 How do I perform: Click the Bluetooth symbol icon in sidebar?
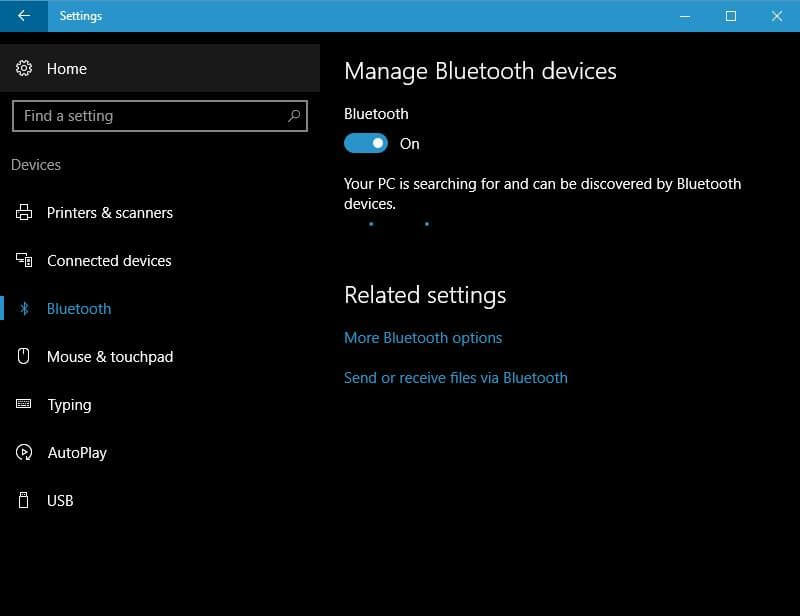pos(23,308)
